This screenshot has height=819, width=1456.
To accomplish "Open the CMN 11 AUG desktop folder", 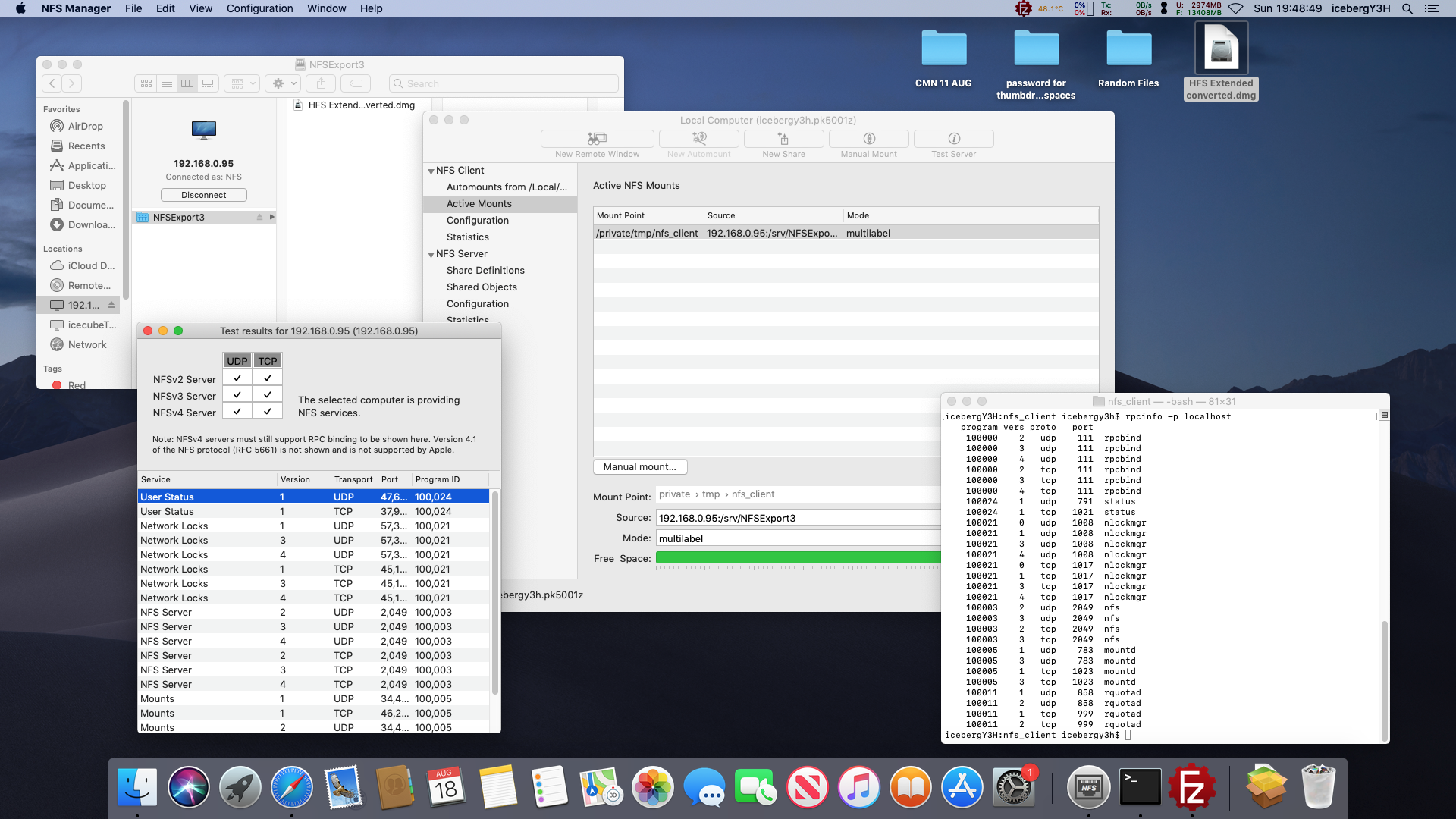I will coord(943,59).
